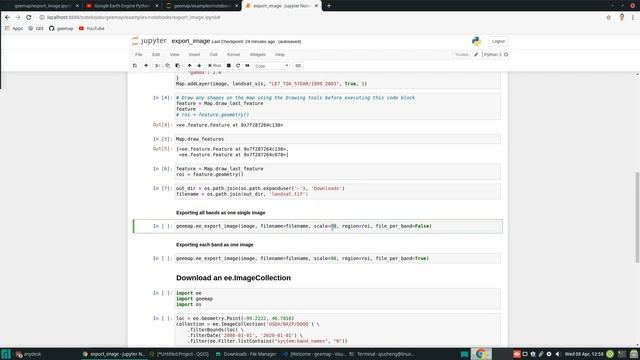640x360 pixels.
Task: Open the Cell menu
Action: [213, 54]
